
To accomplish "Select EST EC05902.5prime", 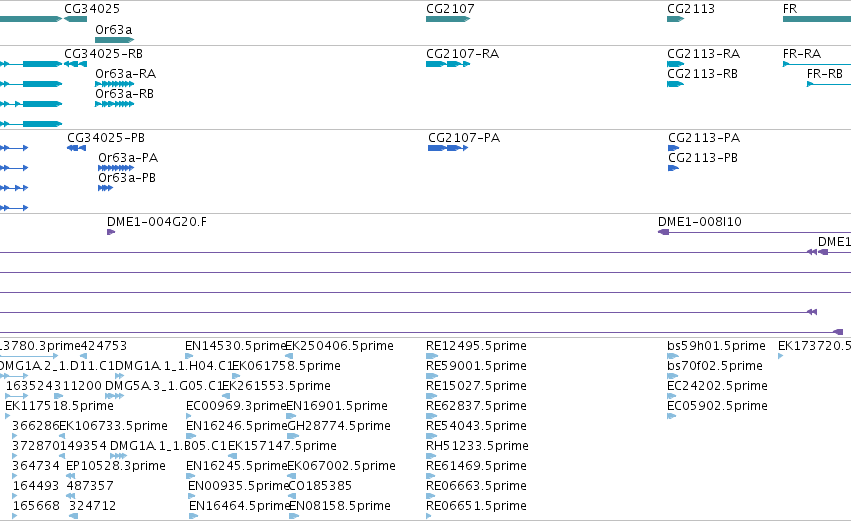I will [717, 406].
